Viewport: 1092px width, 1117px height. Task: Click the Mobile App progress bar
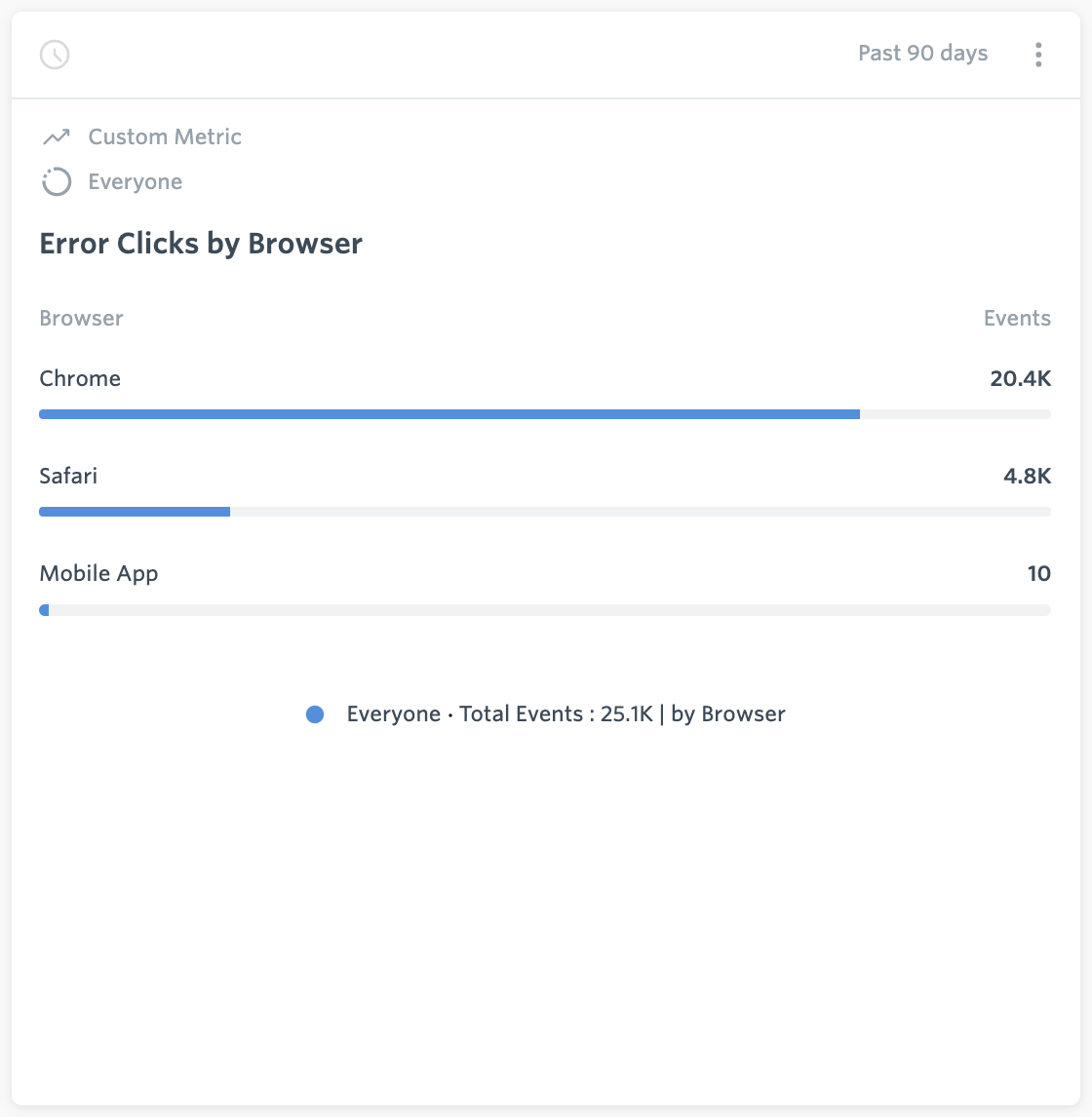pyautogui.click(x=545, y=610)
